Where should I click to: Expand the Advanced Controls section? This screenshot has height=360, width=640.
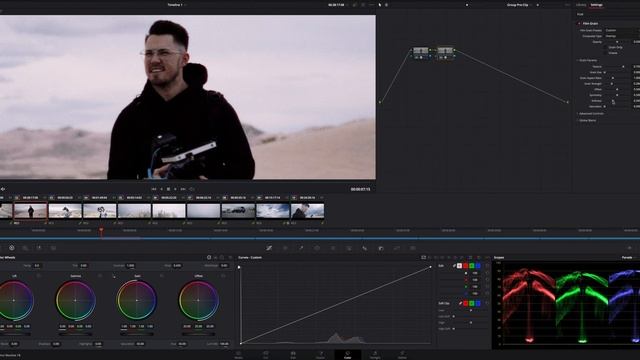pos(590,113)
